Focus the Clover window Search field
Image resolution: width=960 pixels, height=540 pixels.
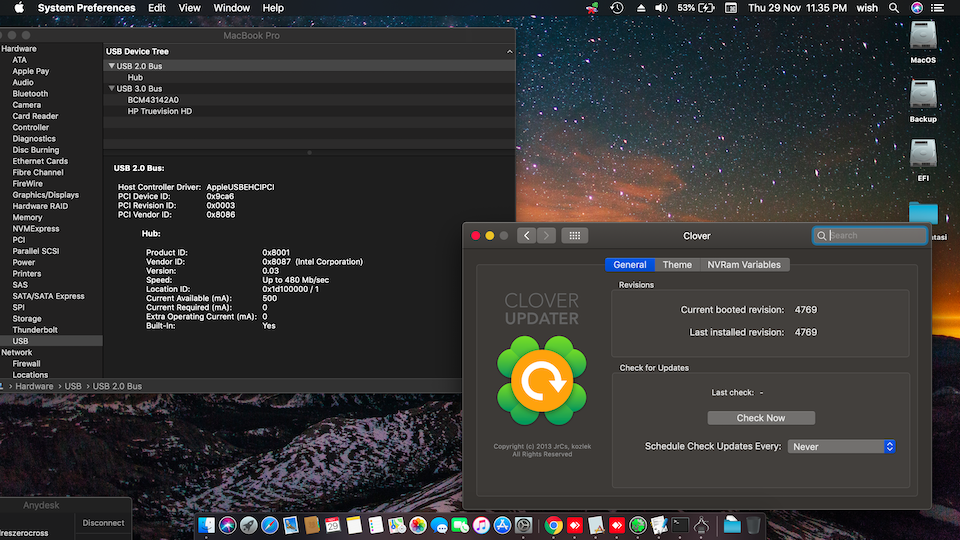pyautogui.click(x=869, y=236)
